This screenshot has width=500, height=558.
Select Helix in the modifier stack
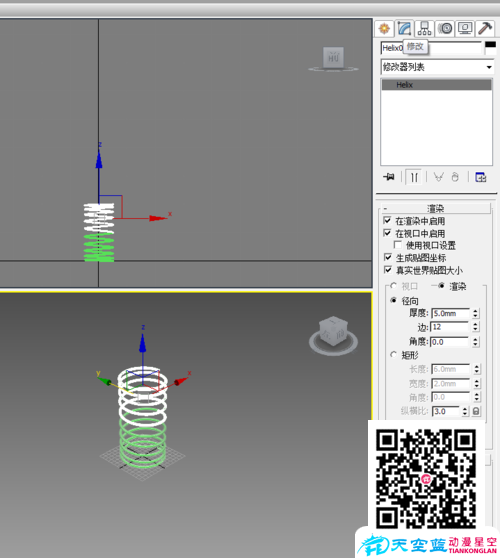pyautogui.click(x=436, y=85)
